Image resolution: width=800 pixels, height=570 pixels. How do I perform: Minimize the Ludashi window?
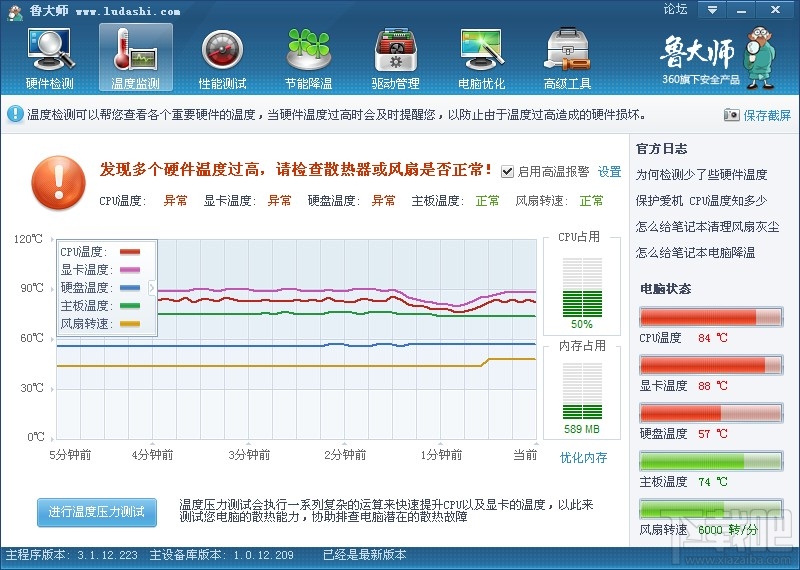[742, 10]
